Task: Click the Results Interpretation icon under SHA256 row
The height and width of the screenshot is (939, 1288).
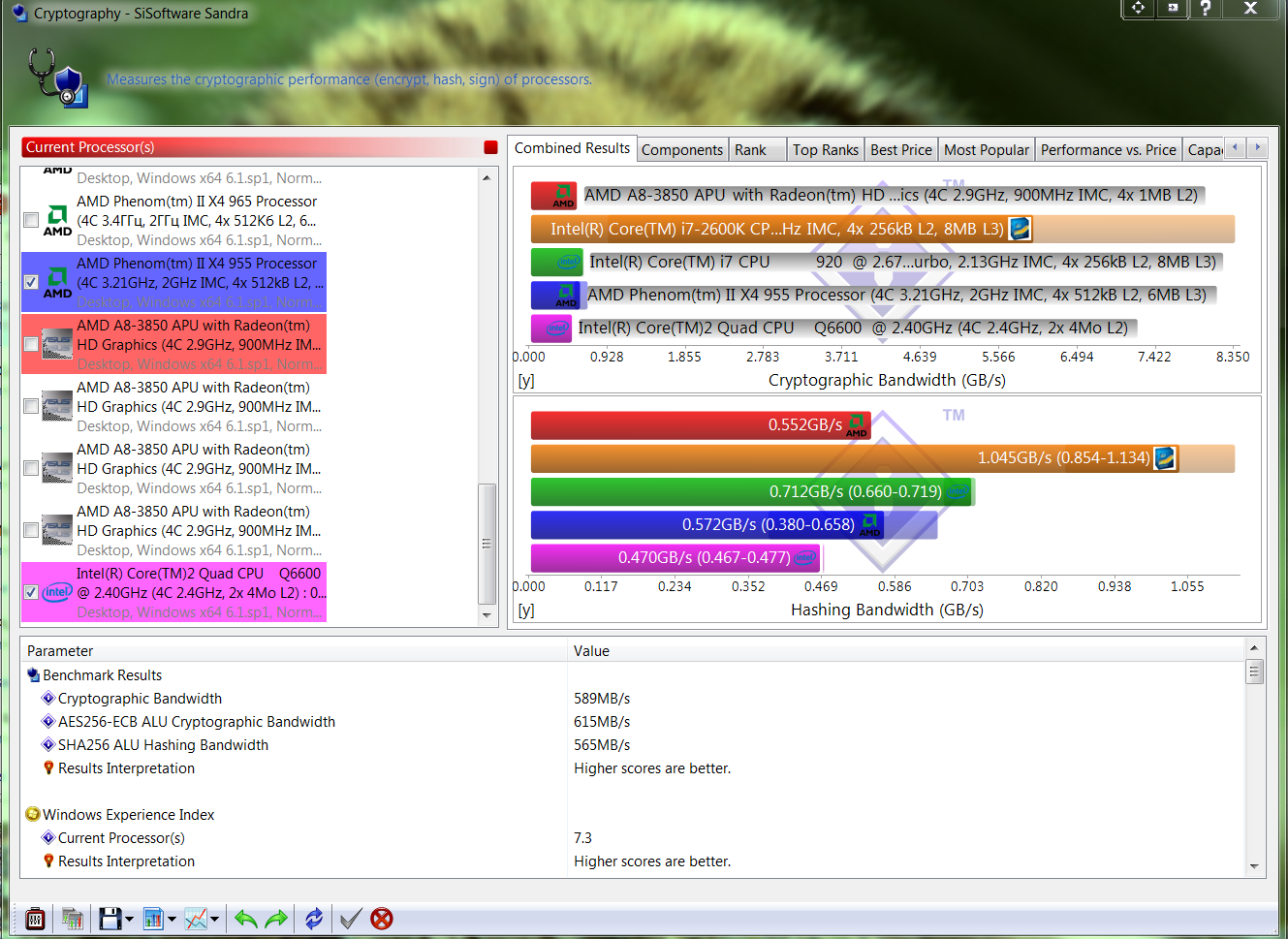Action: (x=48, y=768)
